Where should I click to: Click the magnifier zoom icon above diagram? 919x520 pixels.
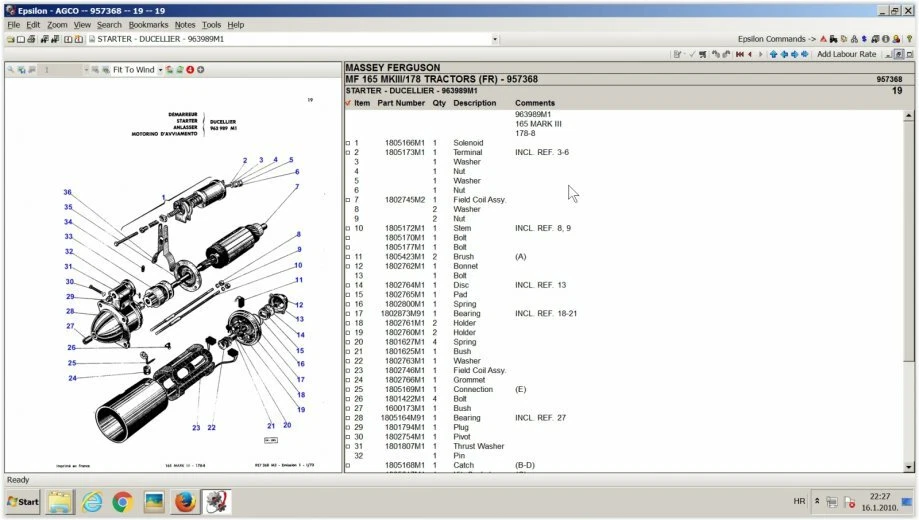(10, 69)
